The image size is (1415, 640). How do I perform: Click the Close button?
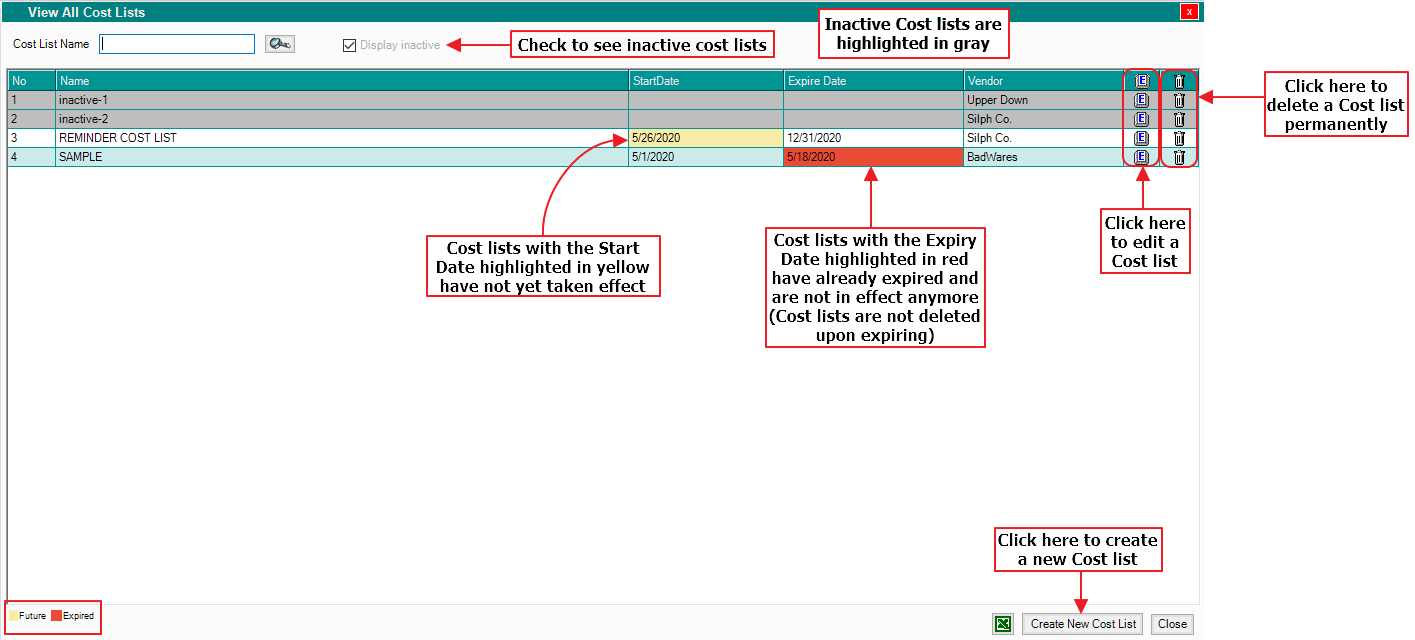1172,624
